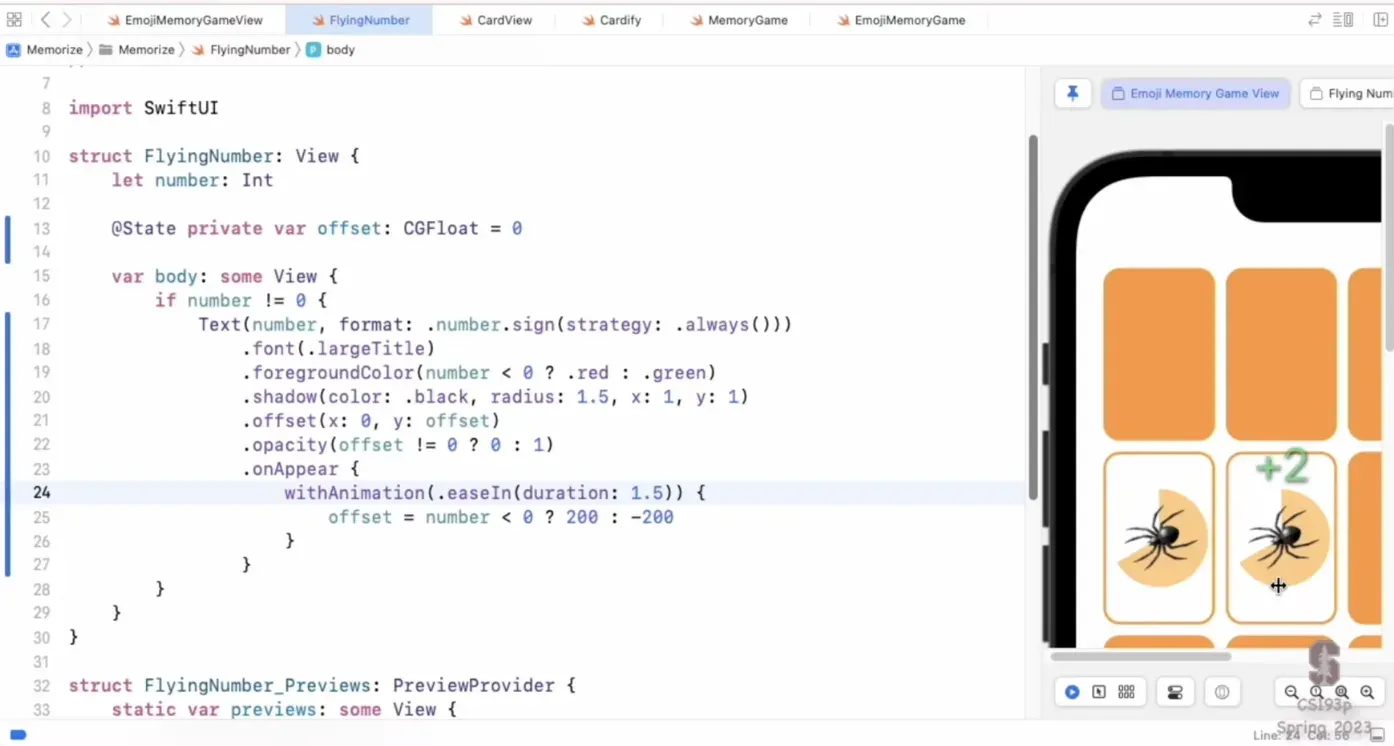Add a new editor pane on right

(x=1381, y=20)
